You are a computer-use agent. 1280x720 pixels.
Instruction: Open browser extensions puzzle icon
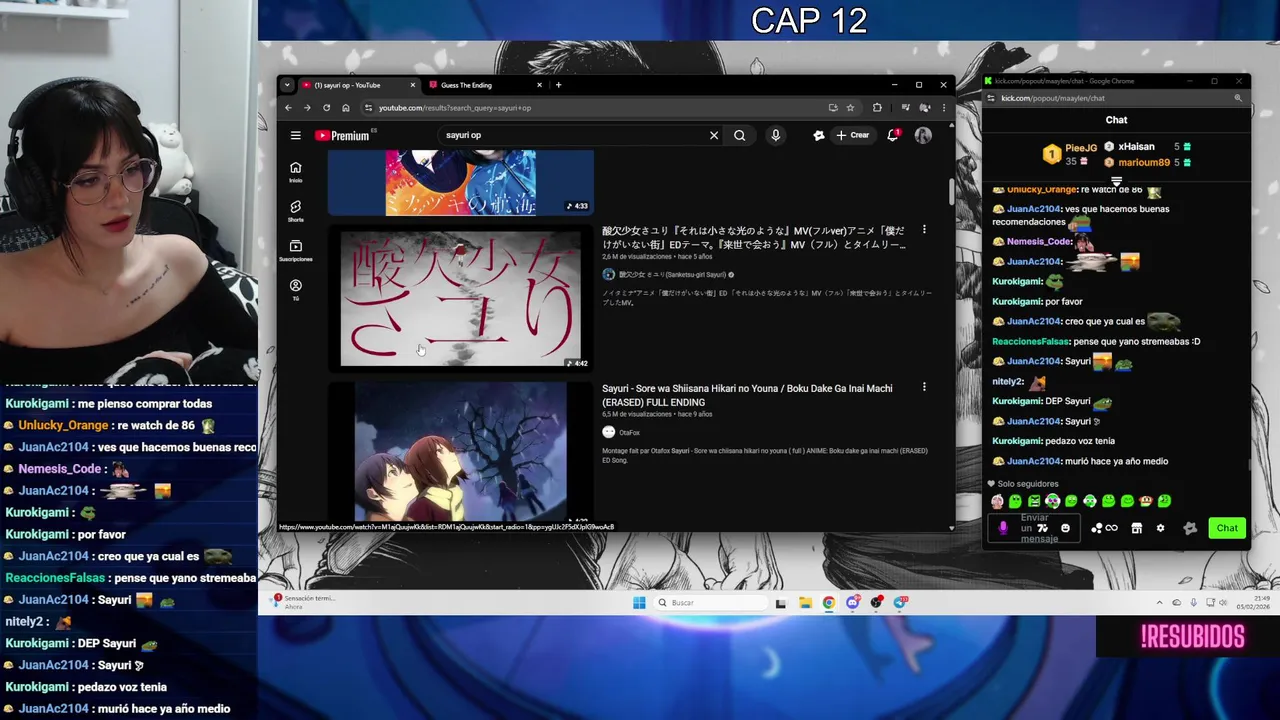click(x=877, y=108)
